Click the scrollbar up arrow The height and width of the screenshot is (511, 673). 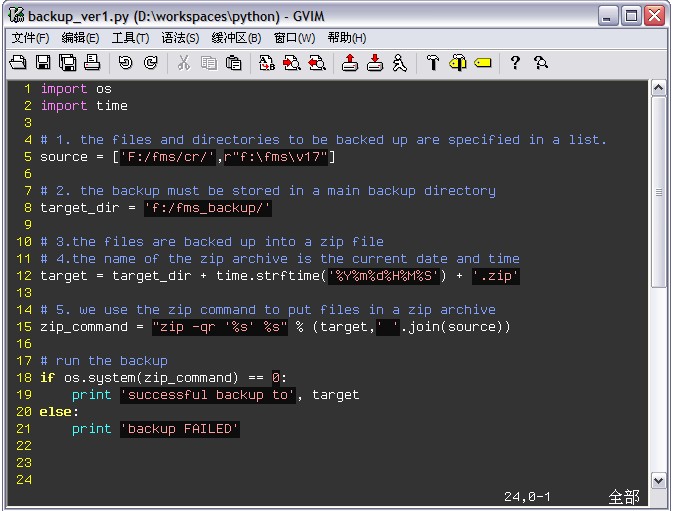pos(658,88)
